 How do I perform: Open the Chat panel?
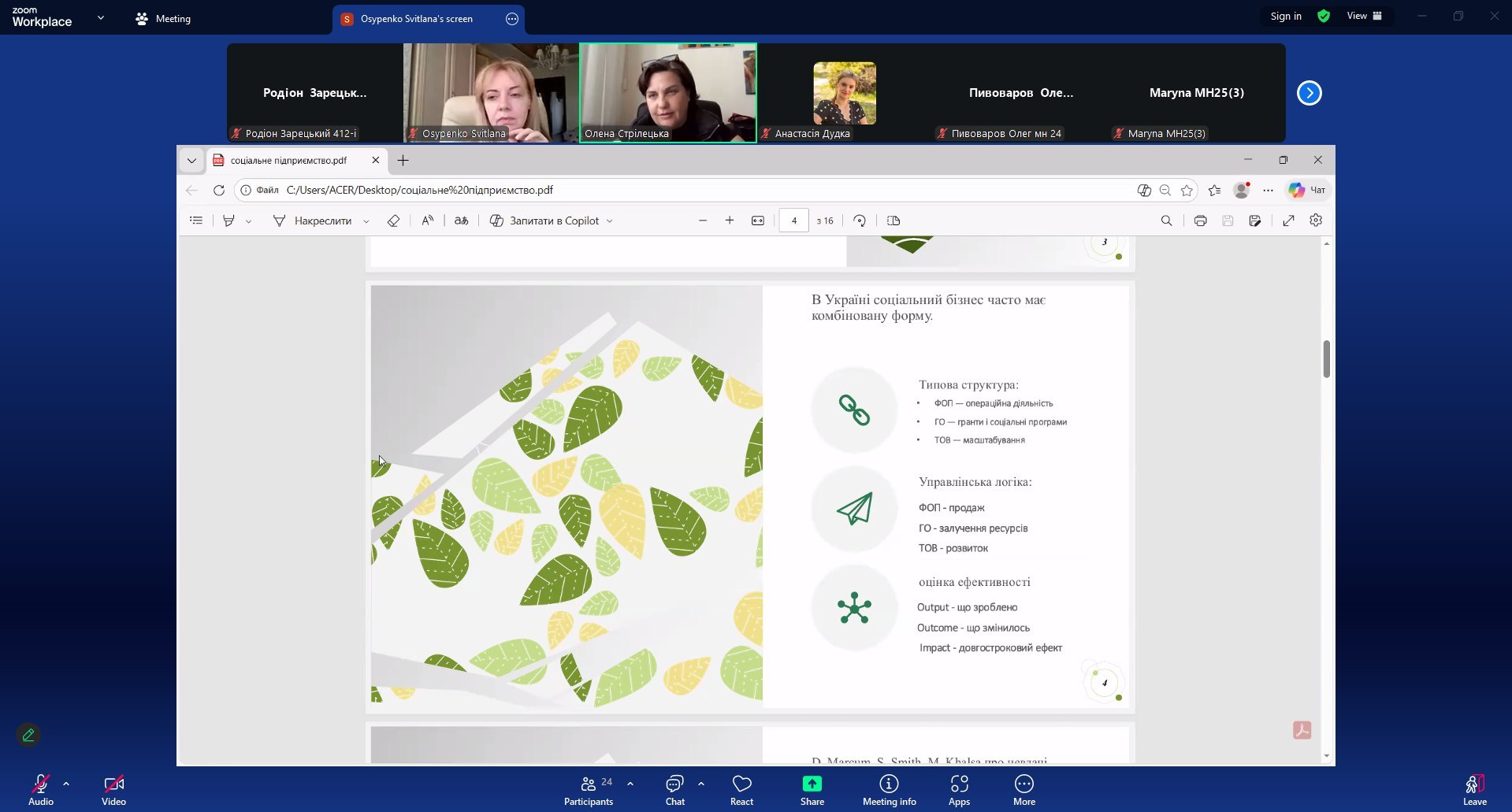pos(674,789)
